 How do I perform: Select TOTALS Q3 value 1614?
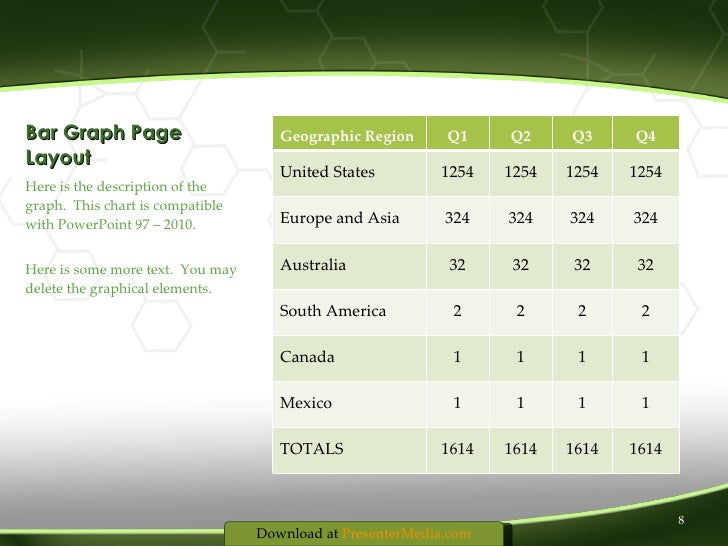[582, 450]
